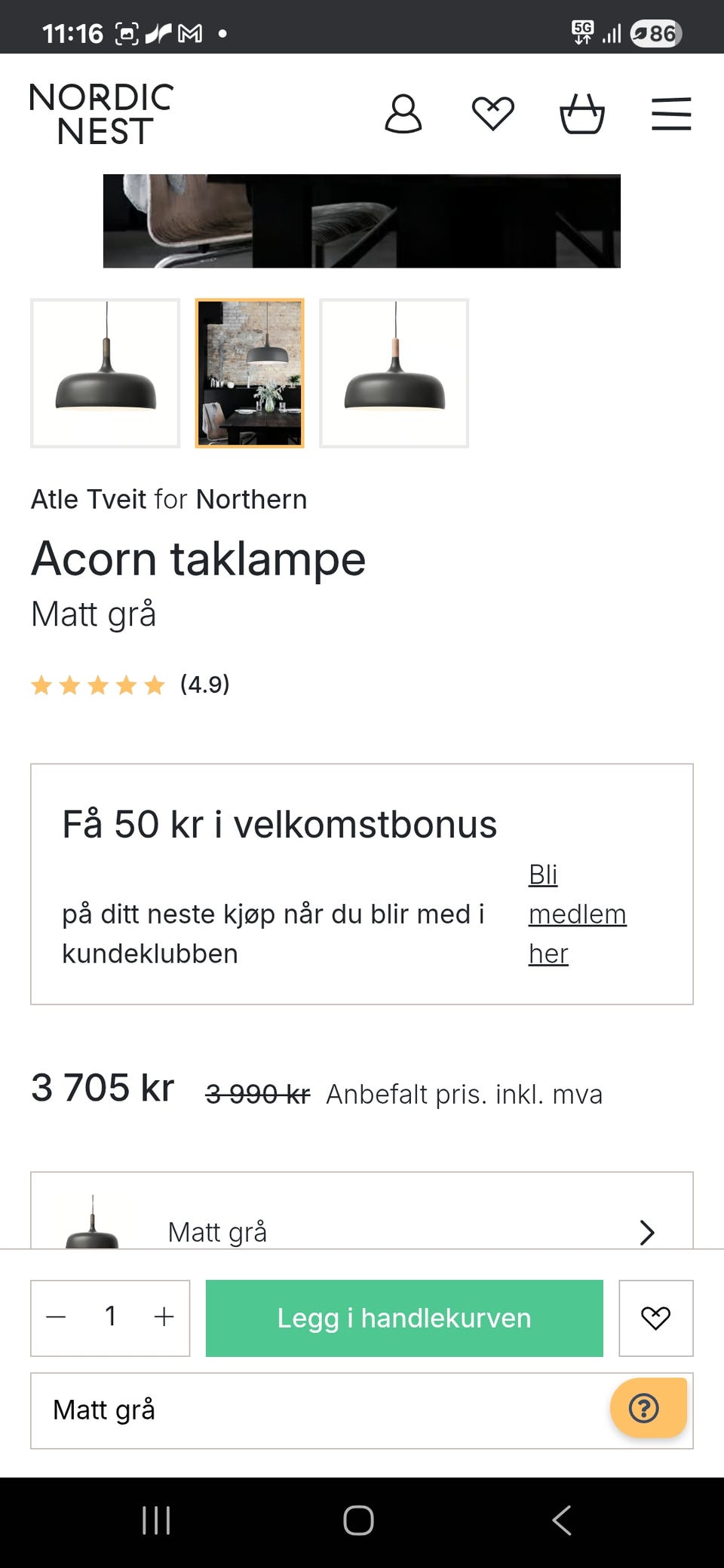Image resolution: width=724 pixels, height=1568 pixels.
Task: Add lamp to favorites with heart button
Action: click(x=655, y=1318)
